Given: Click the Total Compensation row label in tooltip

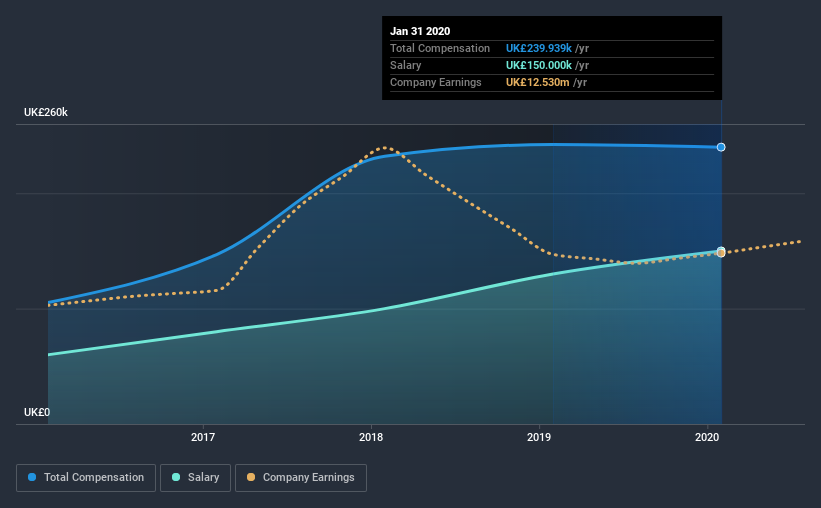Looking at the screenshot, I should pyautogui.click(x=440, y=48).
